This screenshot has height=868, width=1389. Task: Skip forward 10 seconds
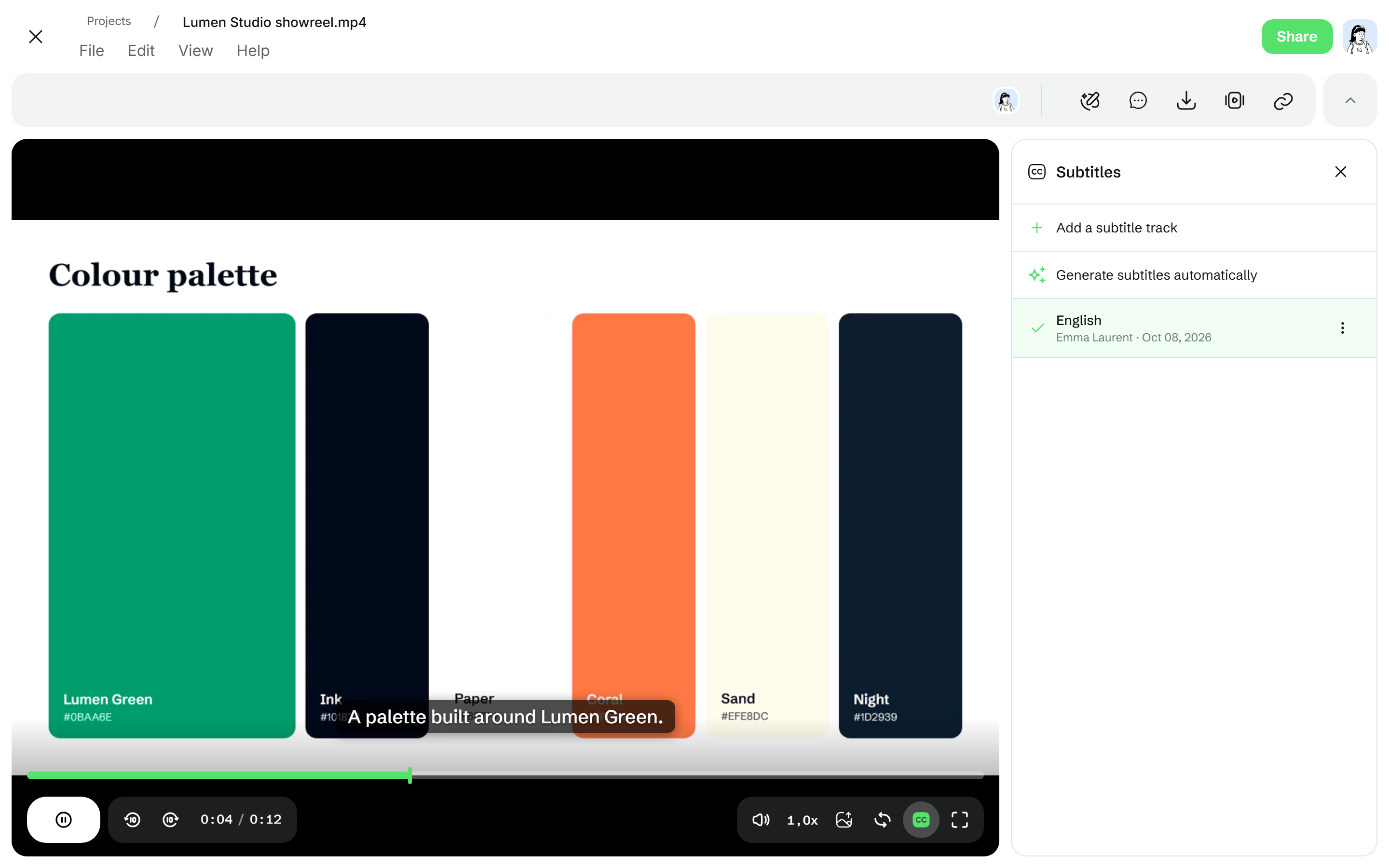click(x=170, y=819)
